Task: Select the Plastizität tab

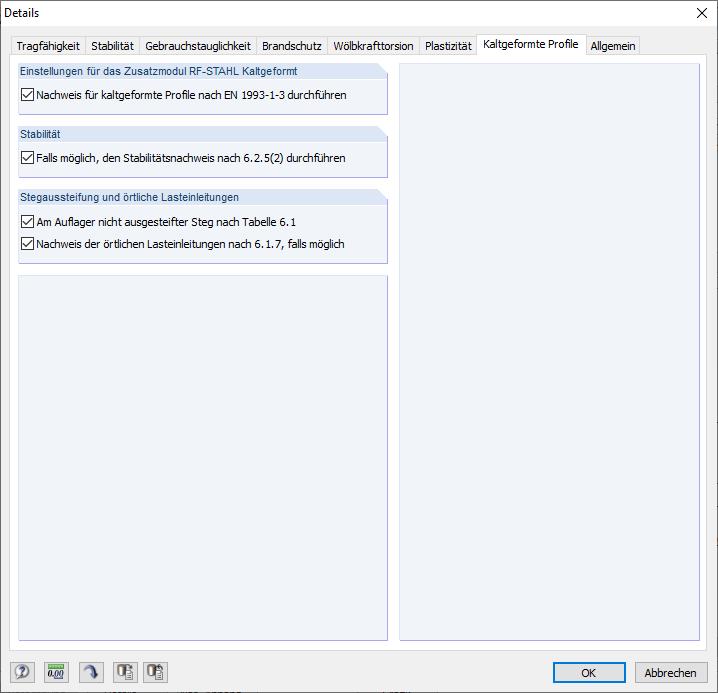Action: tap(448, 46)
